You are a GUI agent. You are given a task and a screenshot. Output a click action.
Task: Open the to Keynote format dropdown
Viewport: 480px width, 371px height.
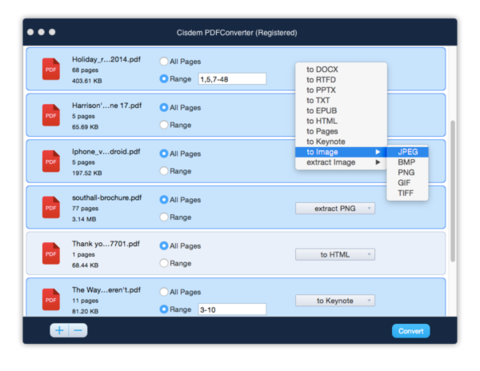point(335,301)
